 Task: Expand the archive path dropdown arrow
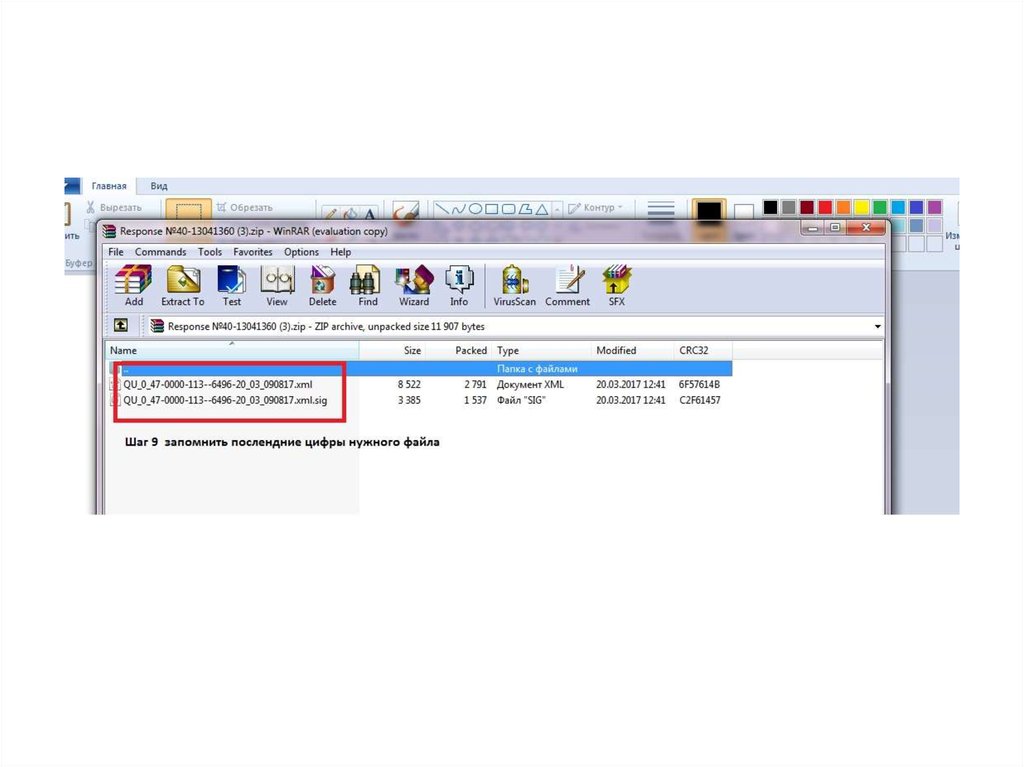point(877,327)
